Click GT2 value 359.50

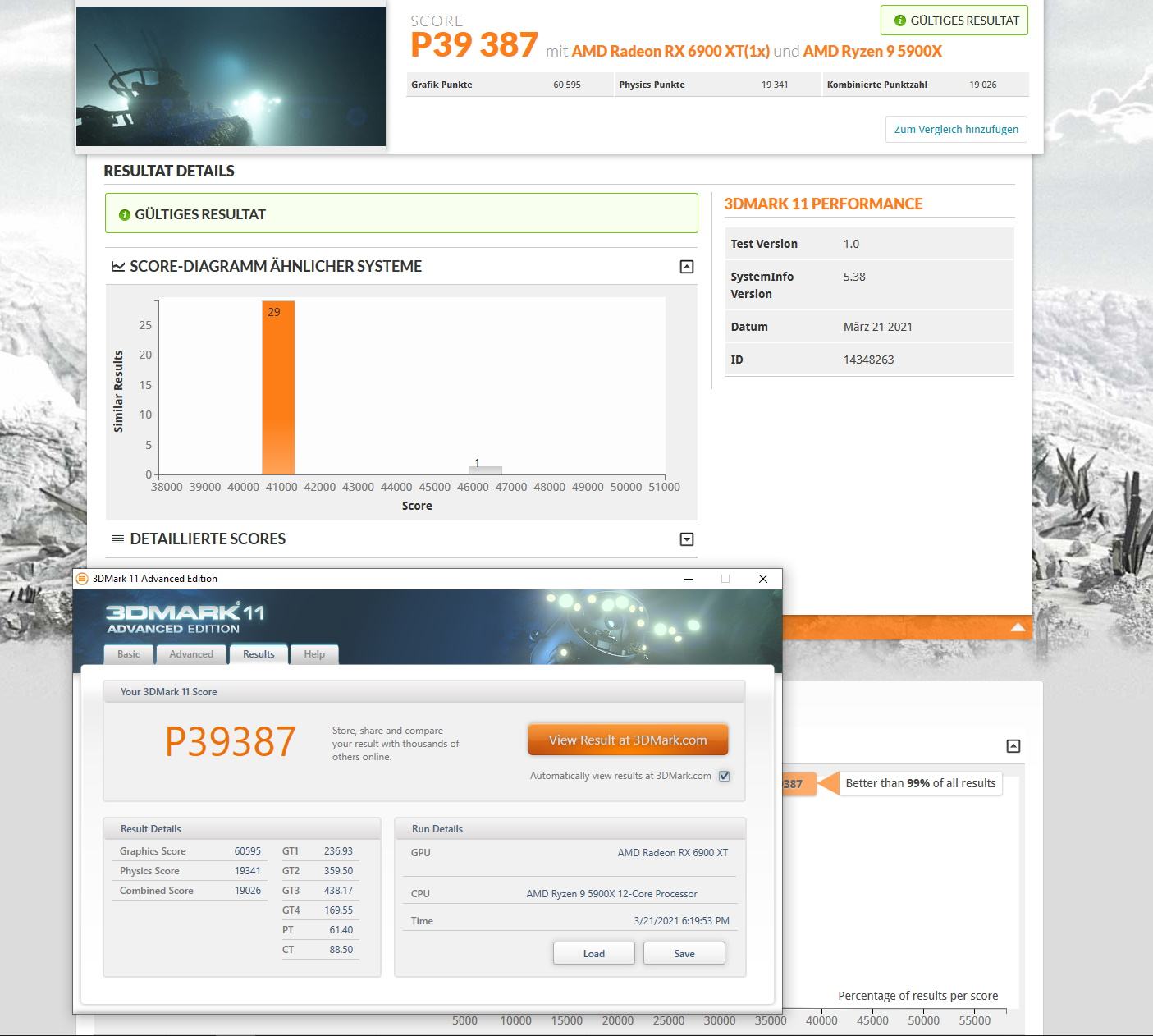[x=338, y=871]
